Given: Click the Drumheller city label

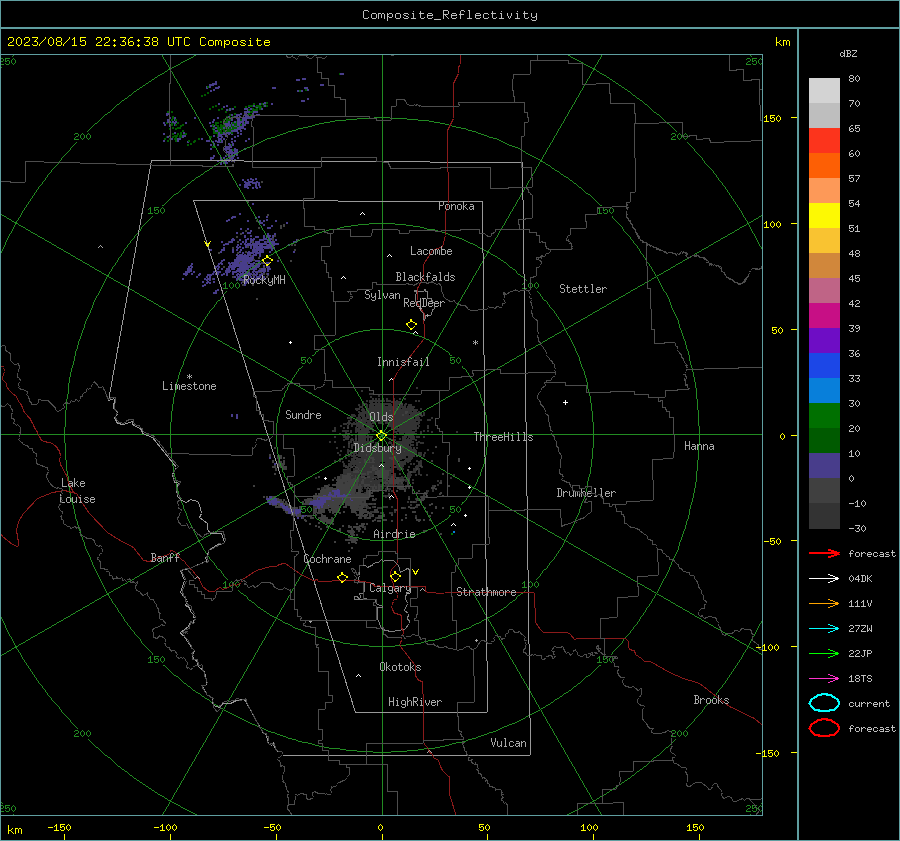Looking at the screenshot, I should point(586,493).
